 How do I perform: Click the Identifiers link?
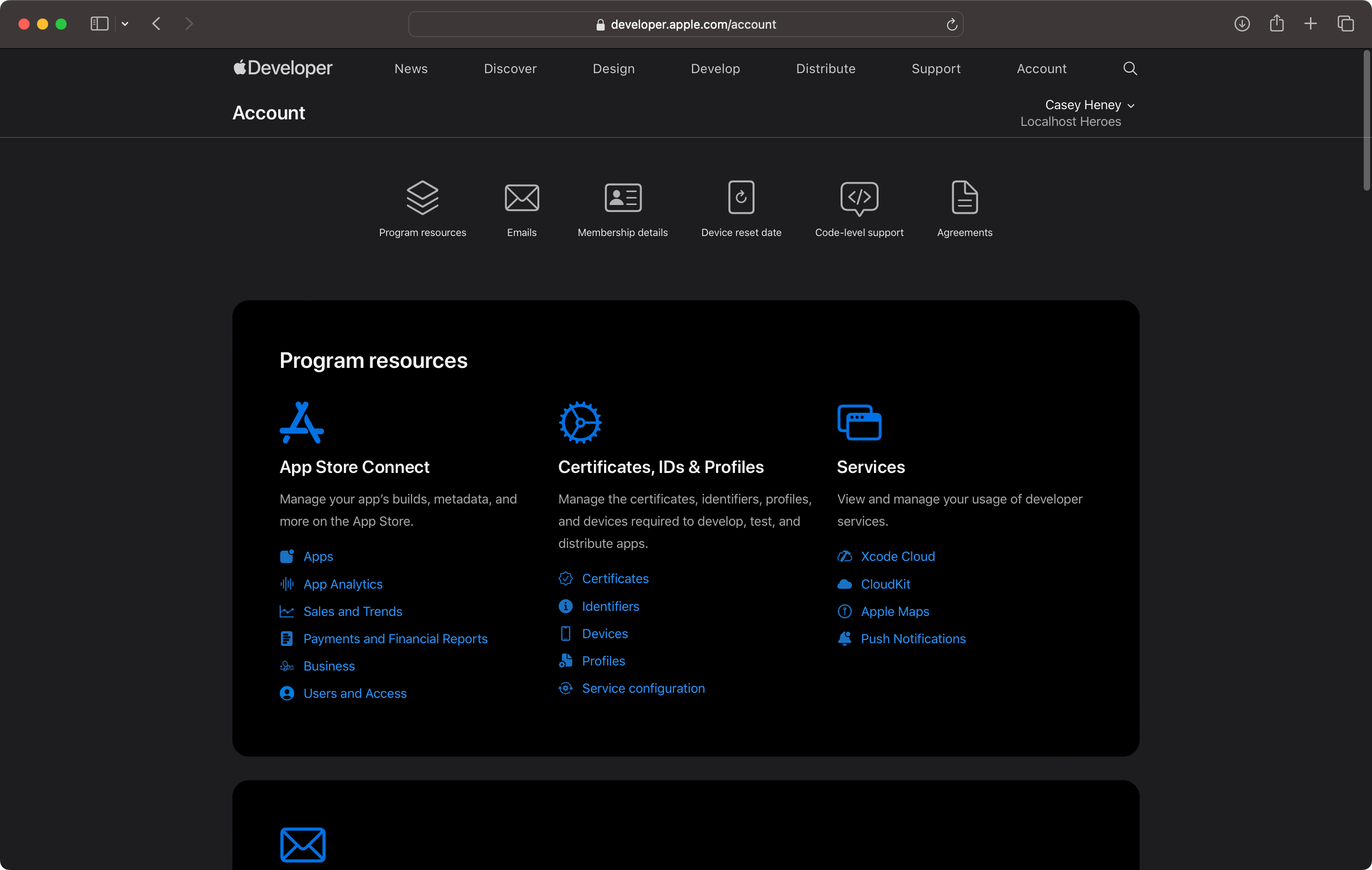click(610, 606)
